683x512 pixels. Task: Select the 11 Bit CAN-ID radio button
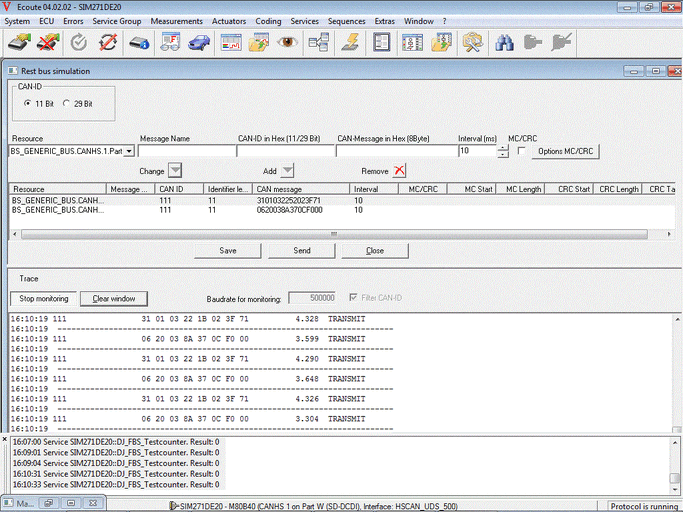pos(28,103)
